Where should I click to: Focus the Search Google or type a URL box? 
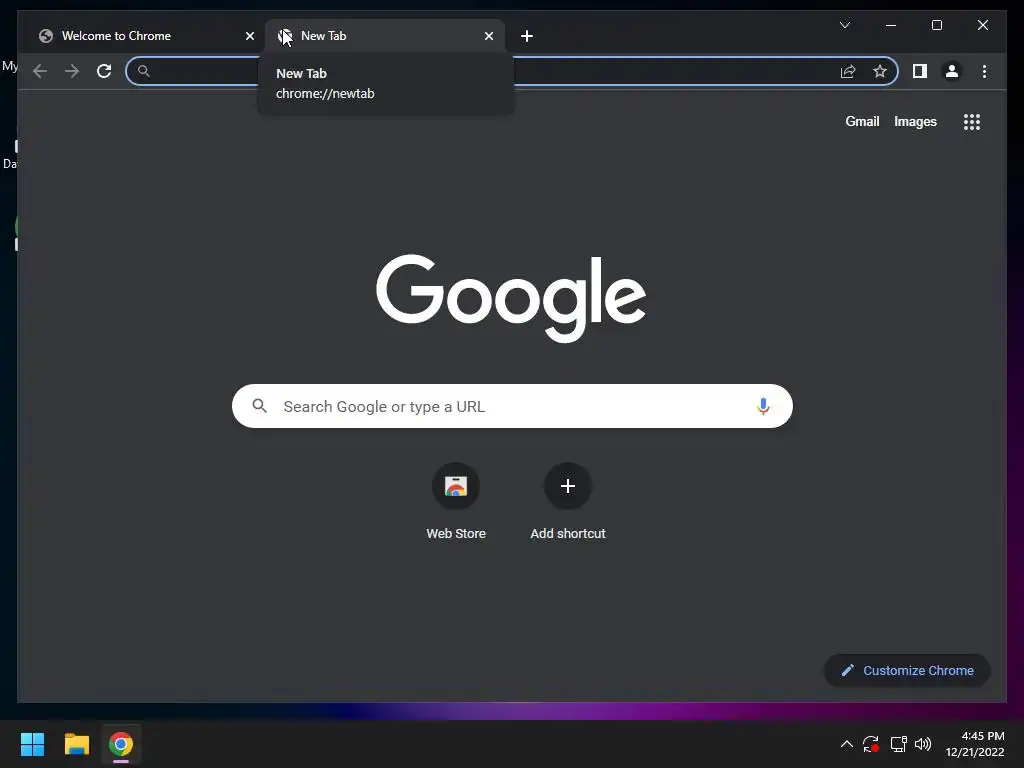(512, 406)
